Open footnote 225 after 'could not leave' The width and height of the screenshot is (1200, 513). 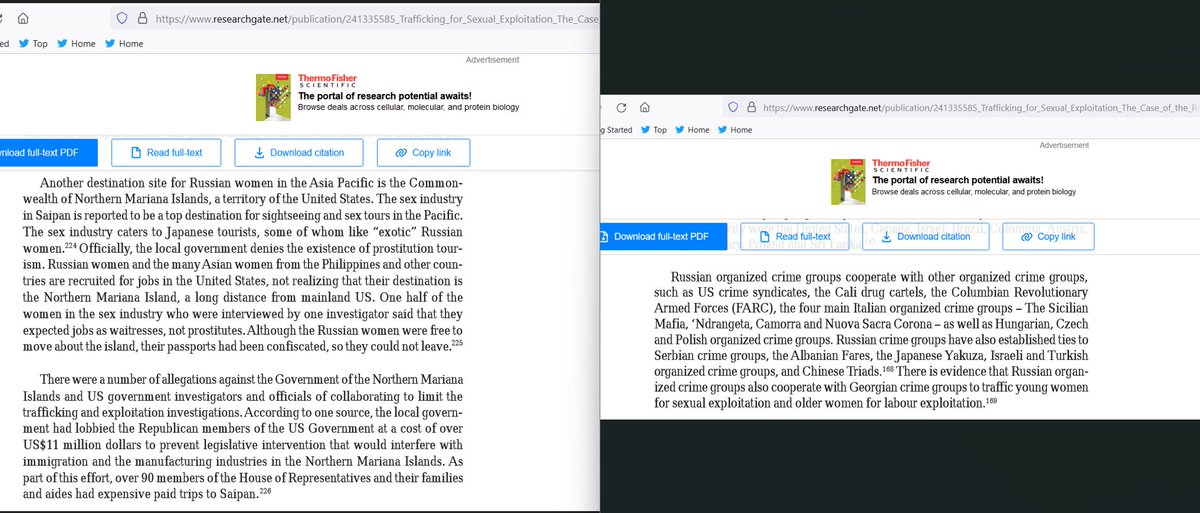[x=456, y=343]
